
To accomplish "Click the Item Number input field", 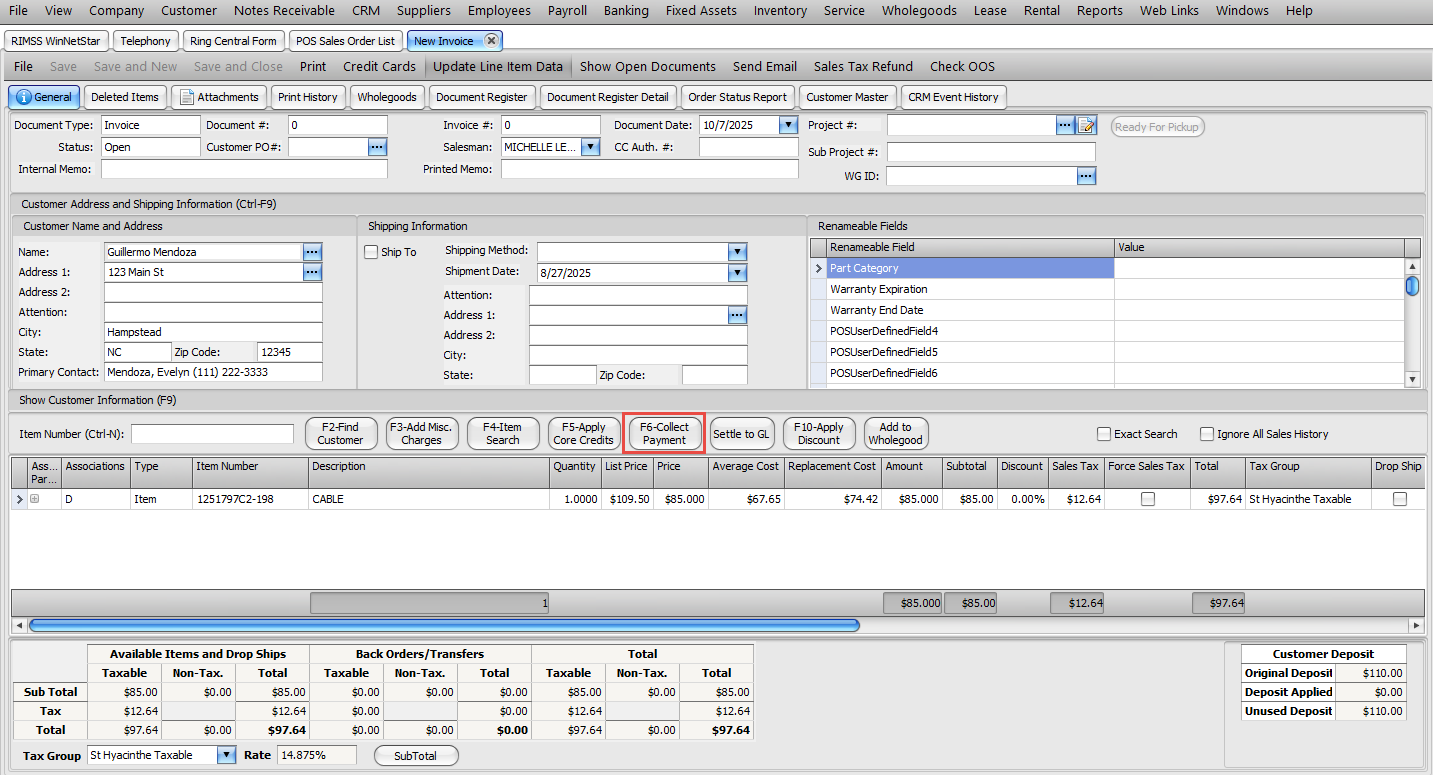I will coord(212,434).
